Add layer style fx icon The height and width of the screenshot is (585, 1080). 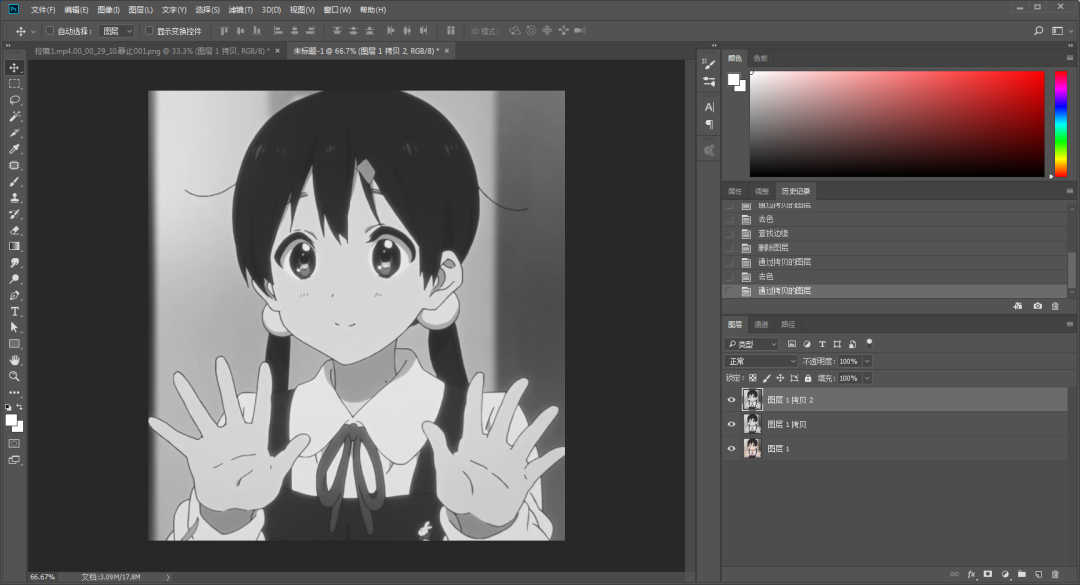pyautogui.click(x=971, y=574)
